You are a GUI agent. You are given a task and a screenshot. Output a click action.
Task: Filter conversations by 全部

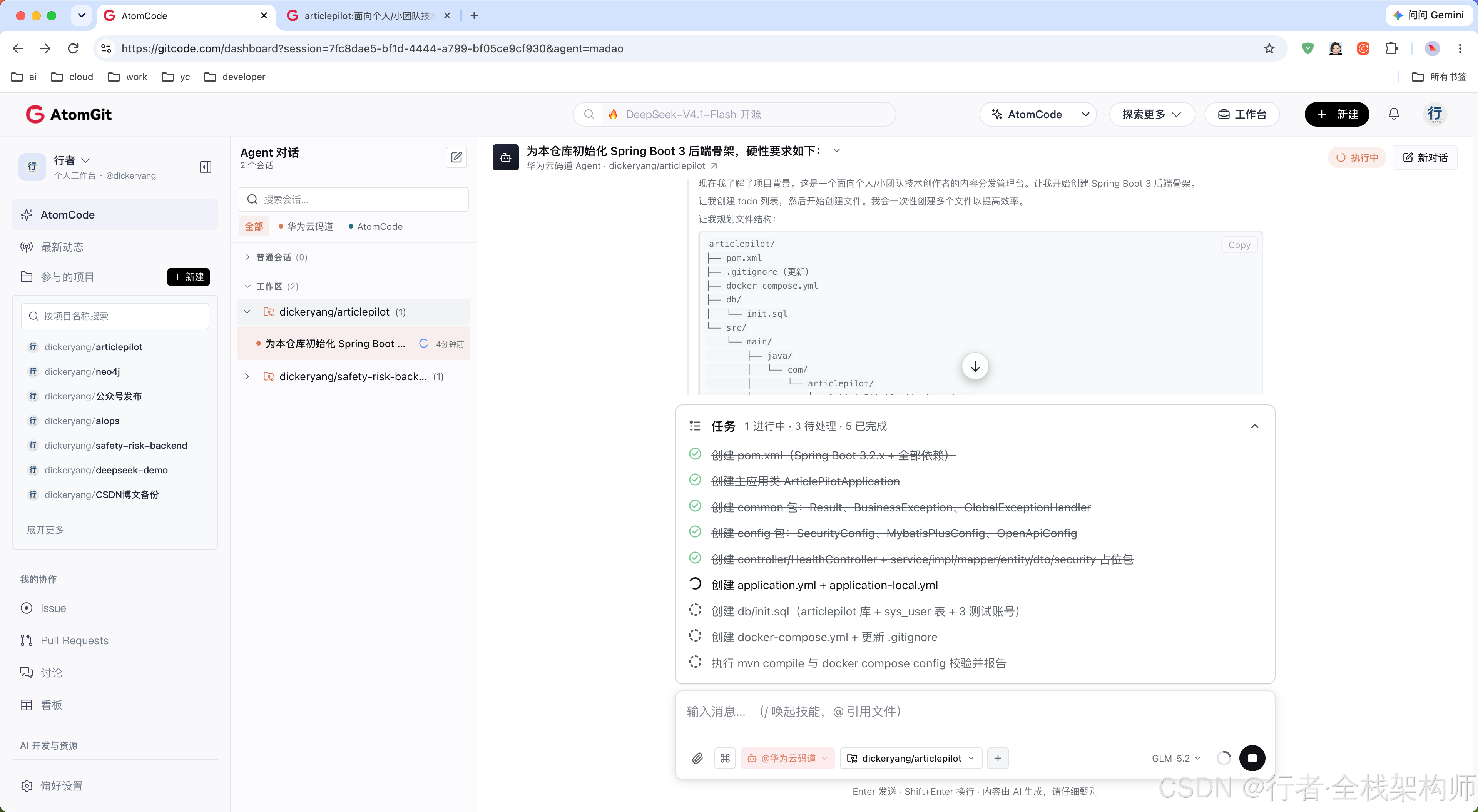(x=254, y=227)
